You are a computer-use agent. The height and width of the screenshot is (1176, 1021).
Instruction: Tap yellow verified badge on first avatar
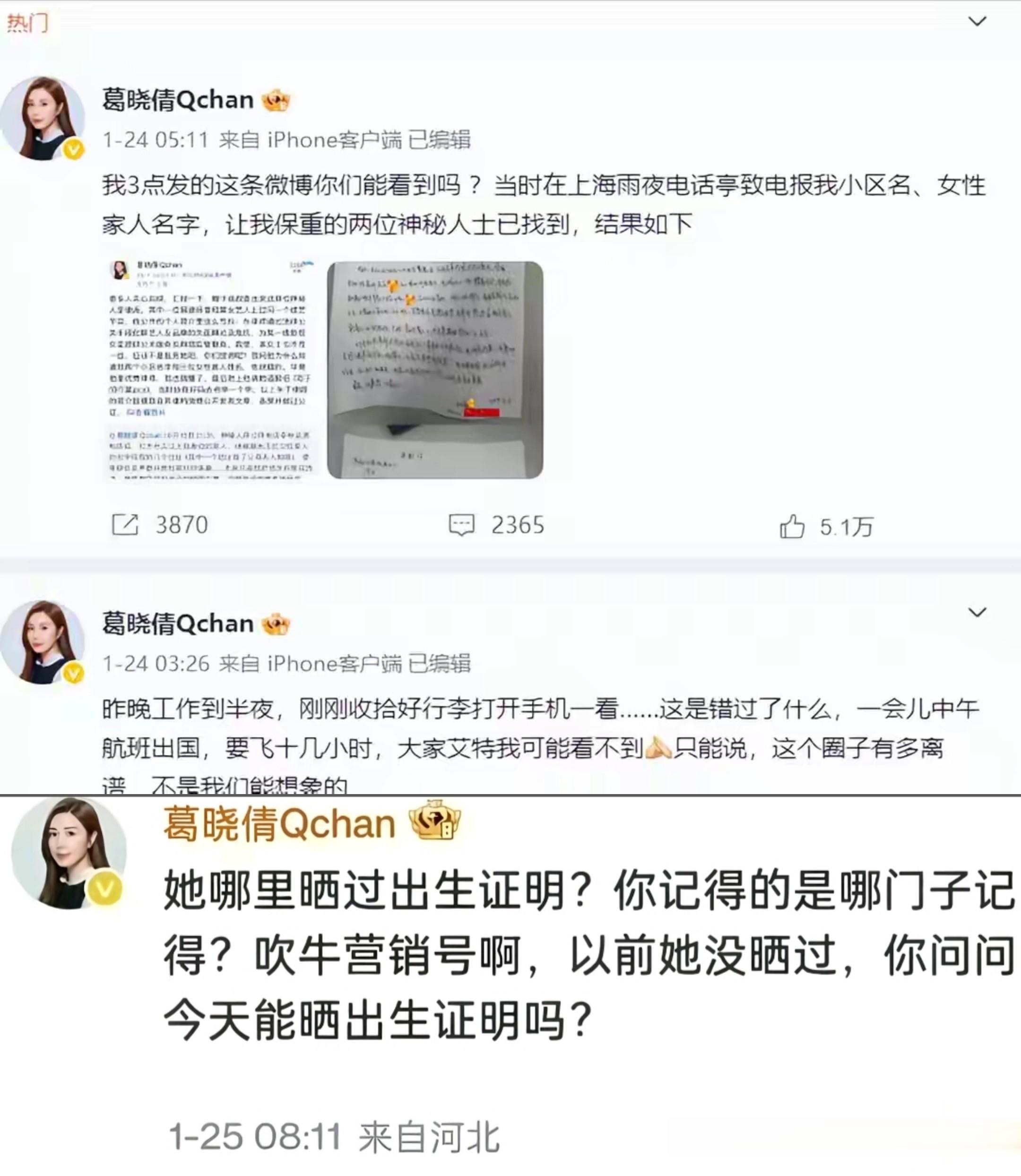coord(73,150)
